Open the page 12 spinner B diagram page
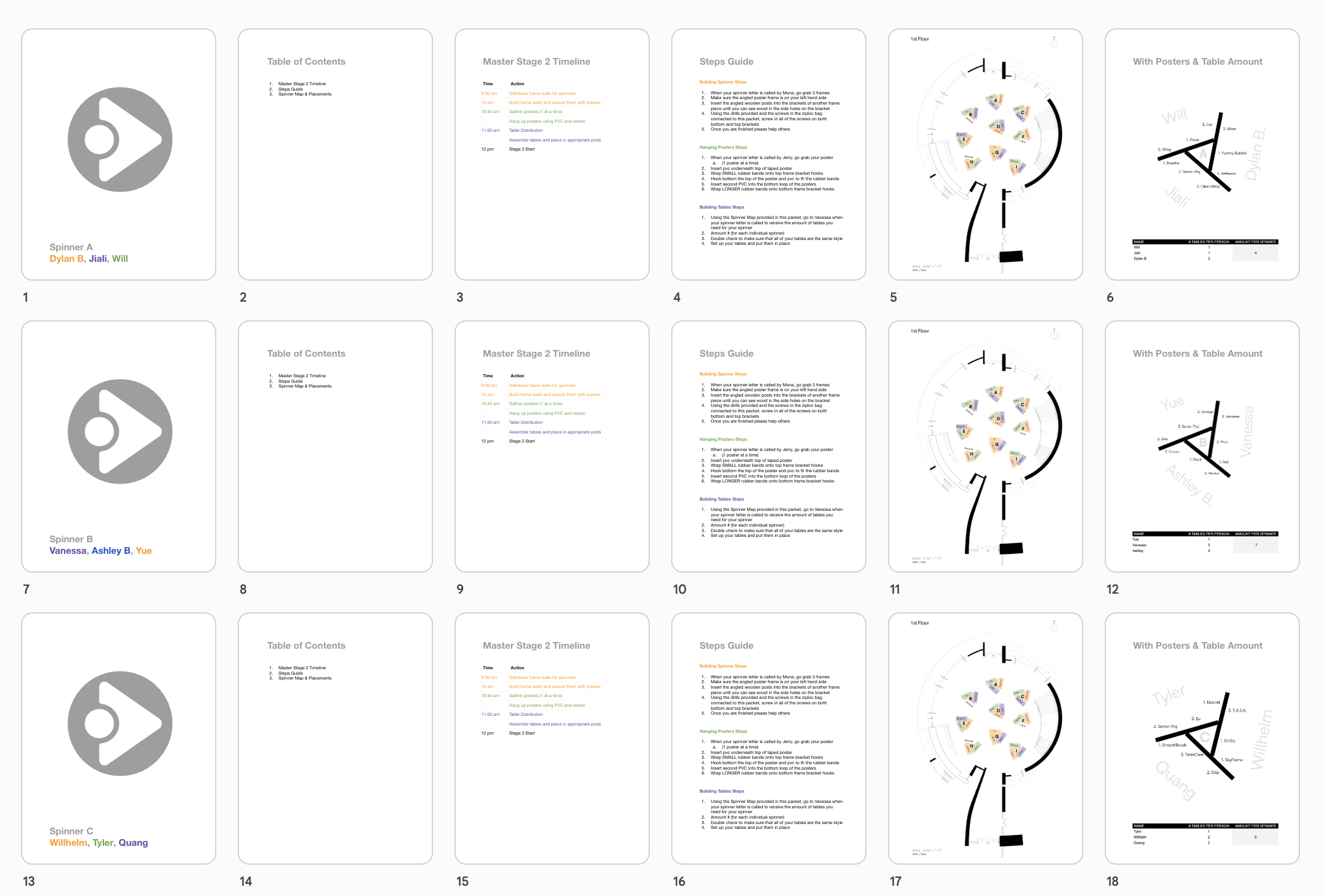The image size is (1324, 896). [x=1201, y=446]
